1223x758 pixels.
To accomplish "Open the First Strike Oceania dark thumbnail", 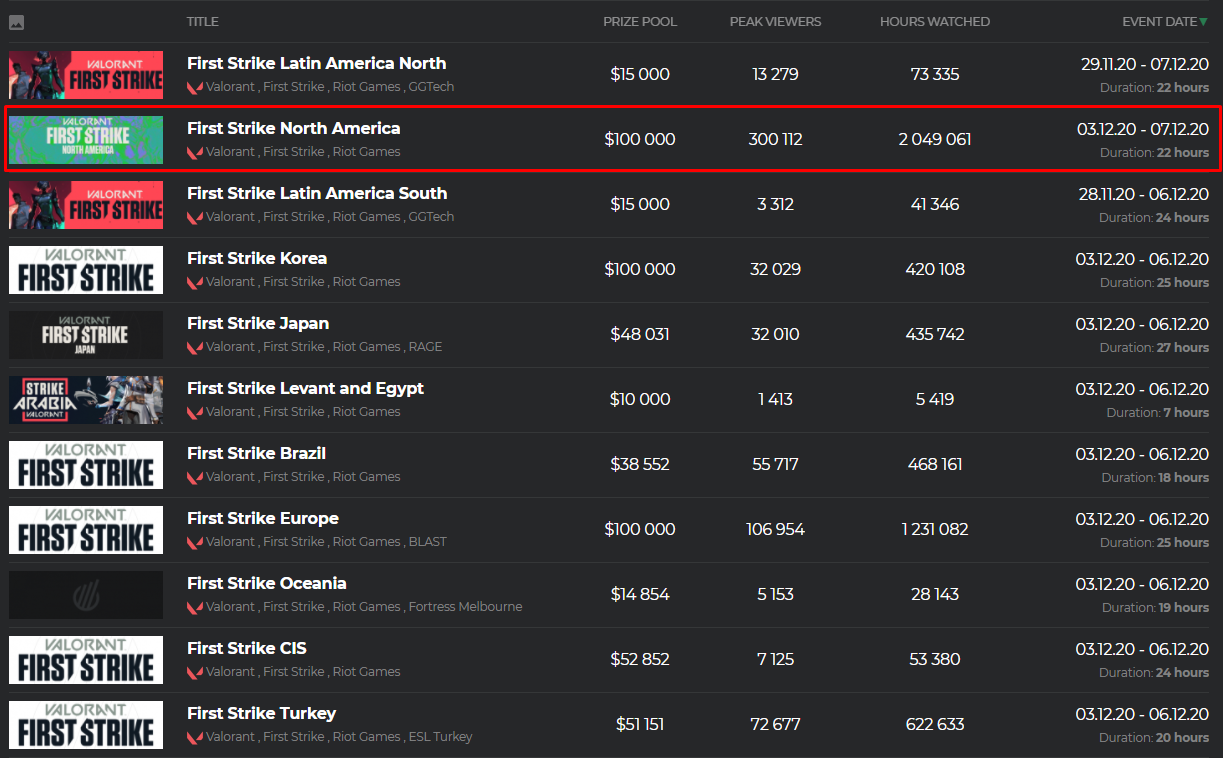I will click(86, 595).
